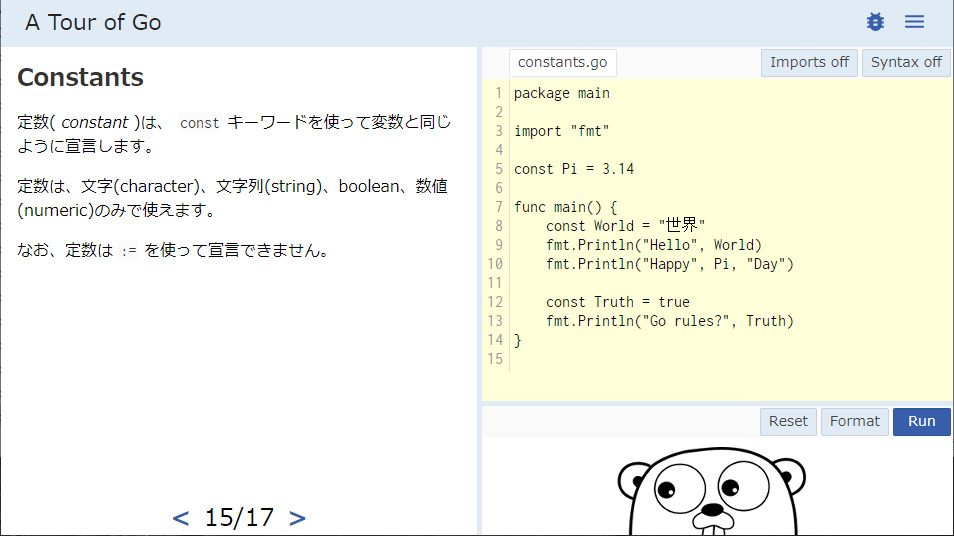Open the A Tour of Go title link
The image size is (954, 536).
point(93,23)
